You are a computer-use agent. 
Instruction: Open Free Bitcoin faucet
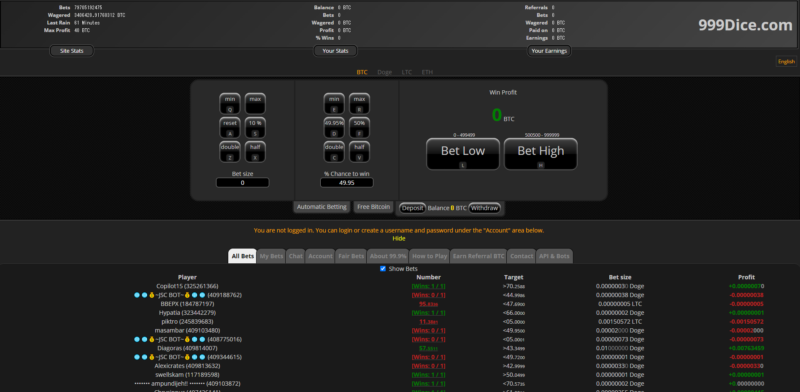(x=373, y=207)
